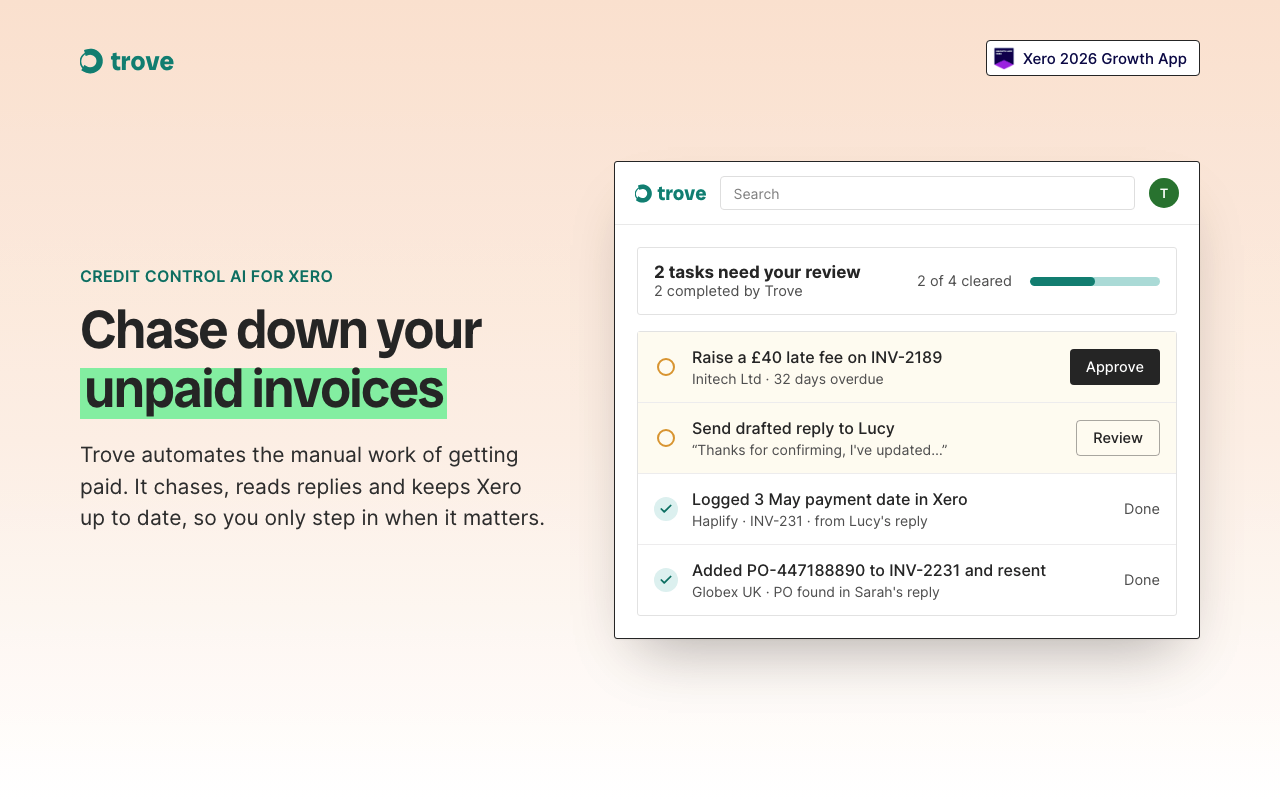Open the green T user avatar
This screenshot has height=800, width=1280.
point(1164,193)
